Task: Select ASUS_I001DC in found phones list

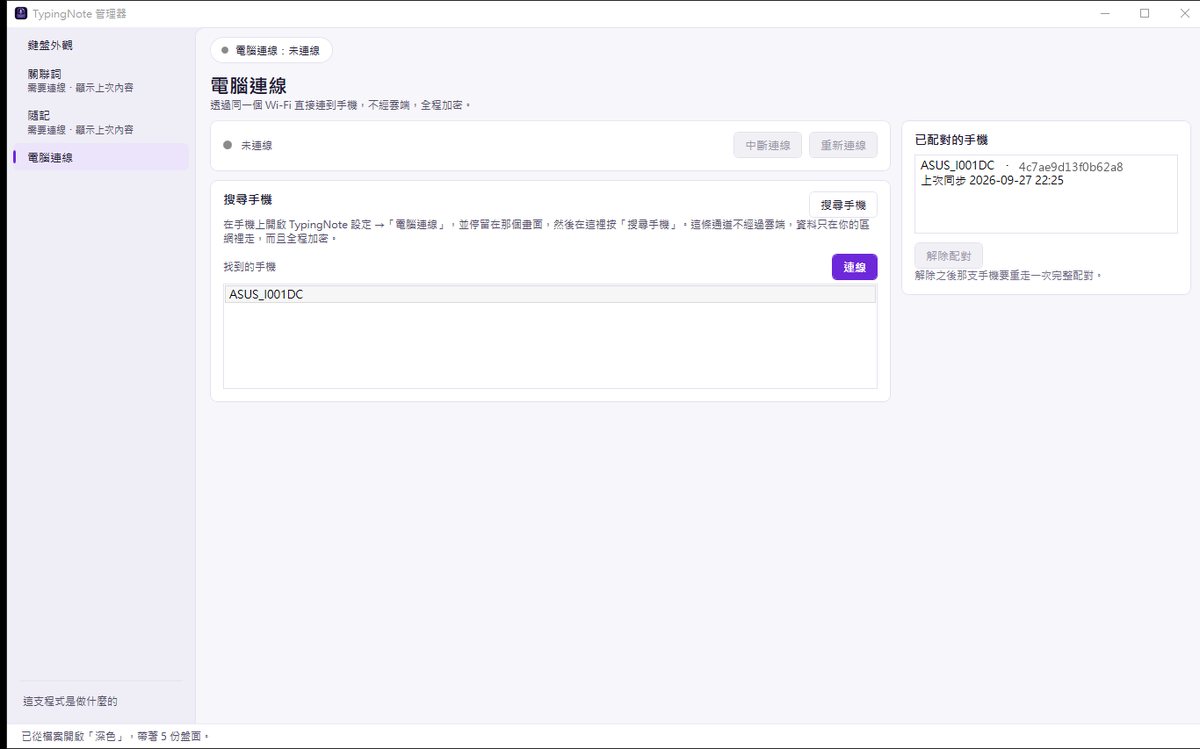Action: click(x=550, y=294)
